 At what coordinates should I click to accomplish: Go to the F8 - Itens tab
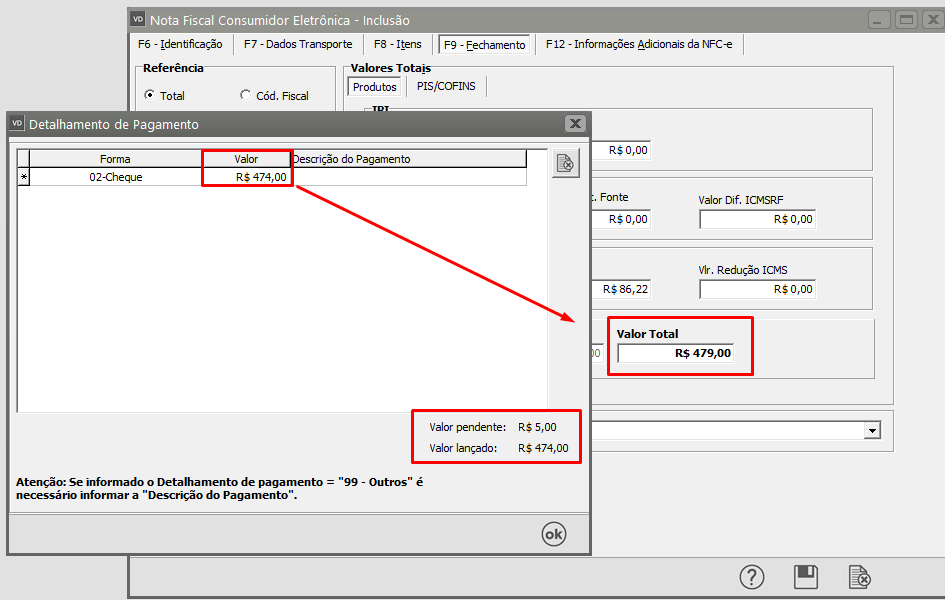397,45
